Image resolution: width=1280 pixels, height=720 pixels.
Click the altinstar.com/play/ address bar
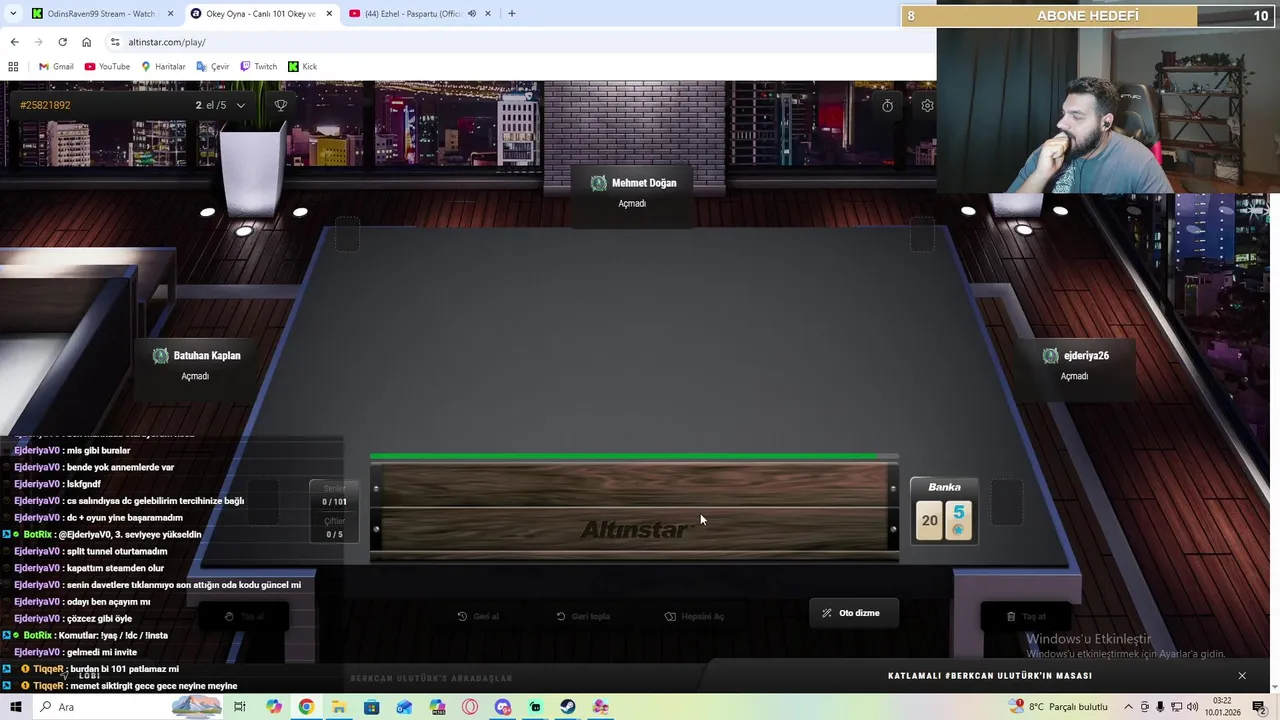click(x=520, y=42)
